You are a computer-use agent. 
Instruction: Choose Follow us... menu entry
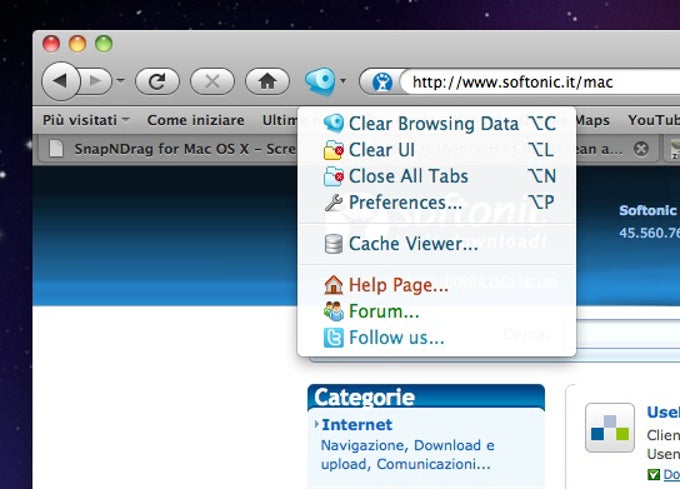(437, 338)
